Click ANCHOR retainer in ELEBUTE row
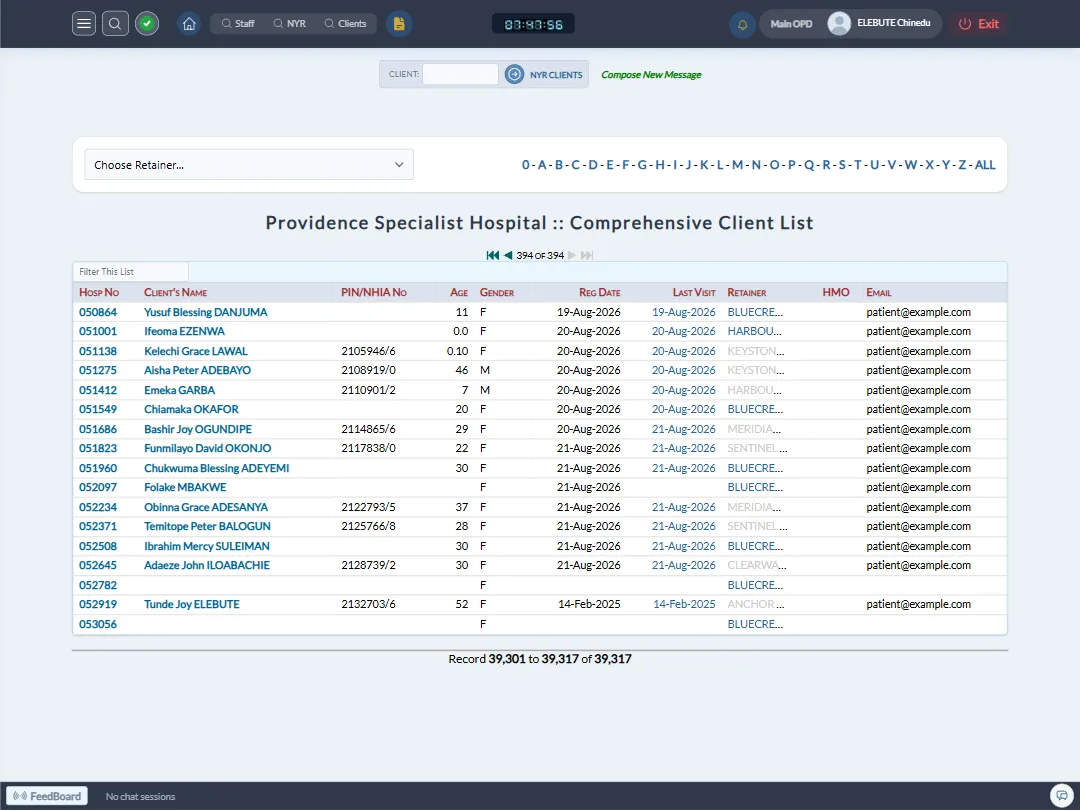This screenshot has width=1080, height=810. 756,604
